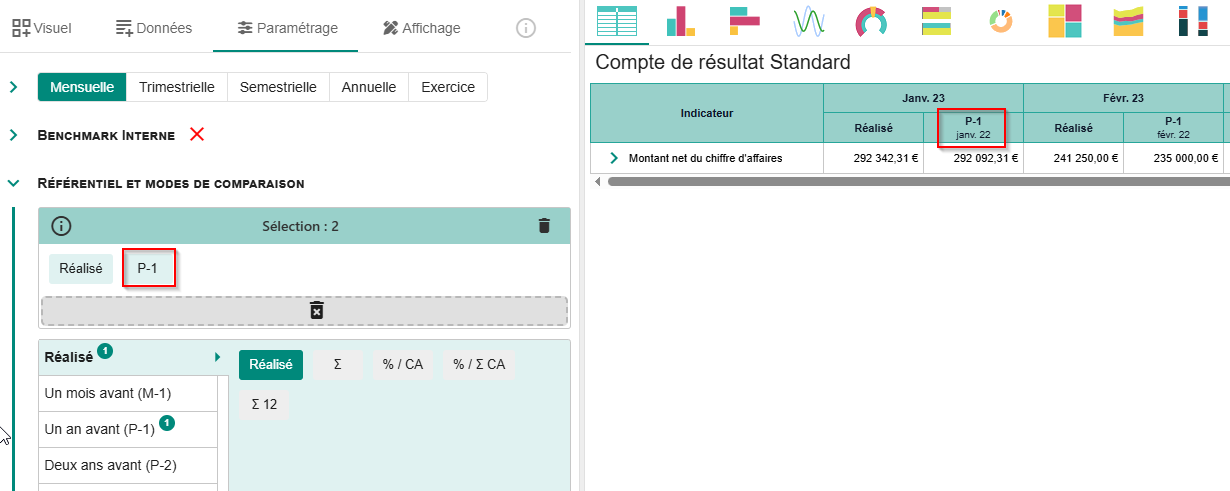Switch to horizontal bar chart view
The width and height of the screenshot is (1230, 491).
[745, 21]
